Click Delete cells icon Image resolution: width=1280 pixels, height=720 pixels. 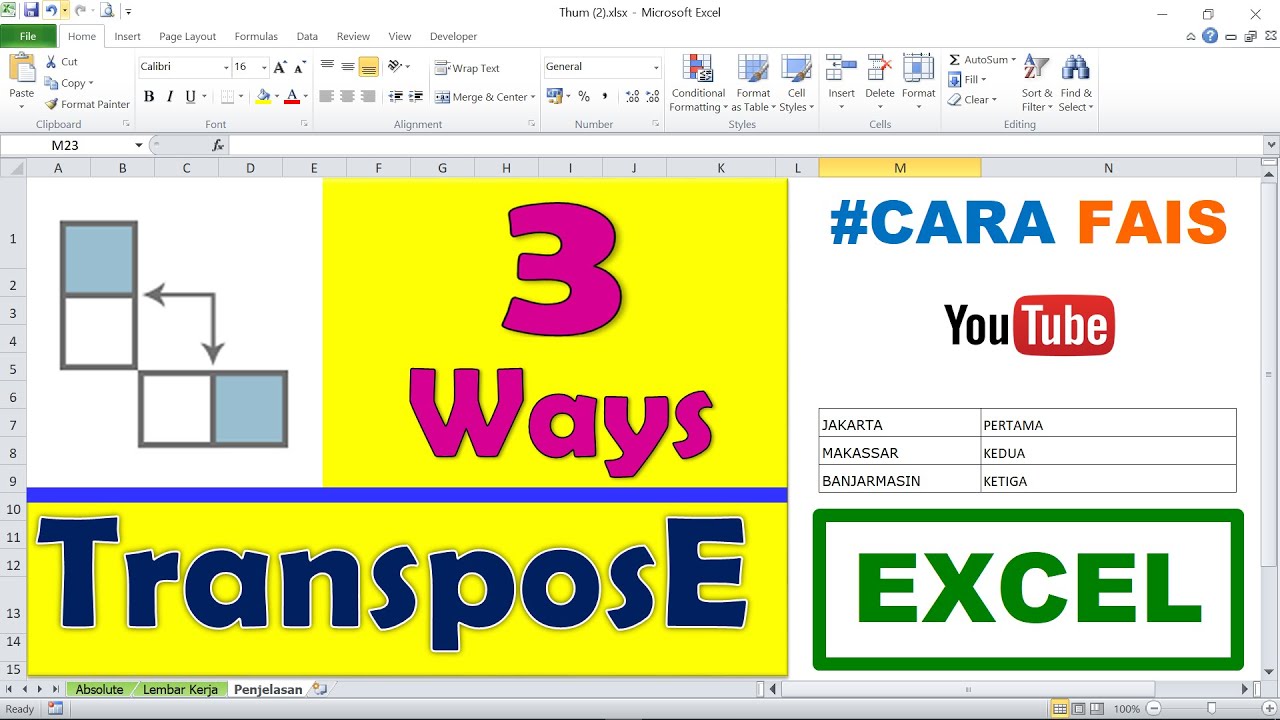pyautogui.click(x=880, y=68)
